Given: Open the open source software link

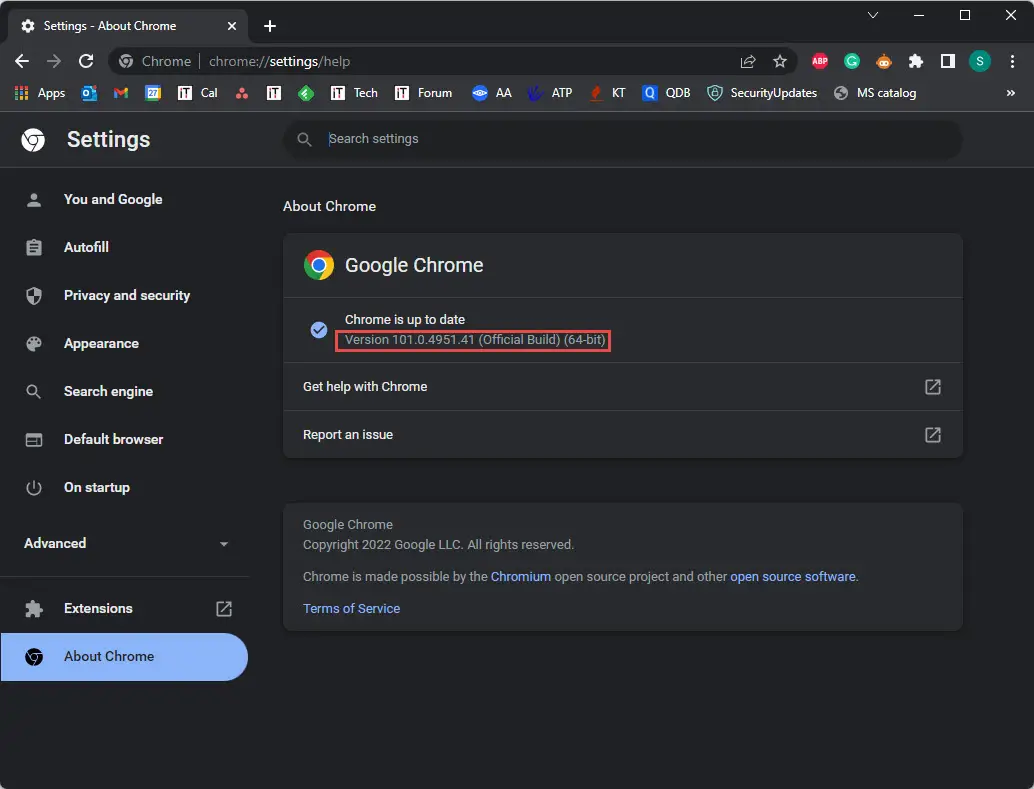Looking at the screenshot, I should 793,577.
